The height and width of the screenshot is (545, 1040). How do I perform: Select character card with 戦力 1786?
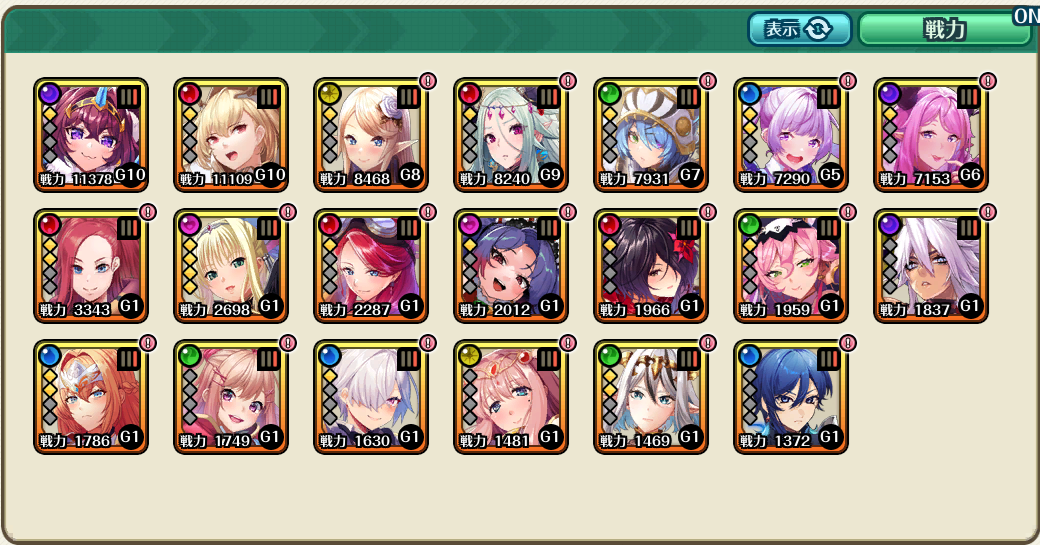pos(91,397)
